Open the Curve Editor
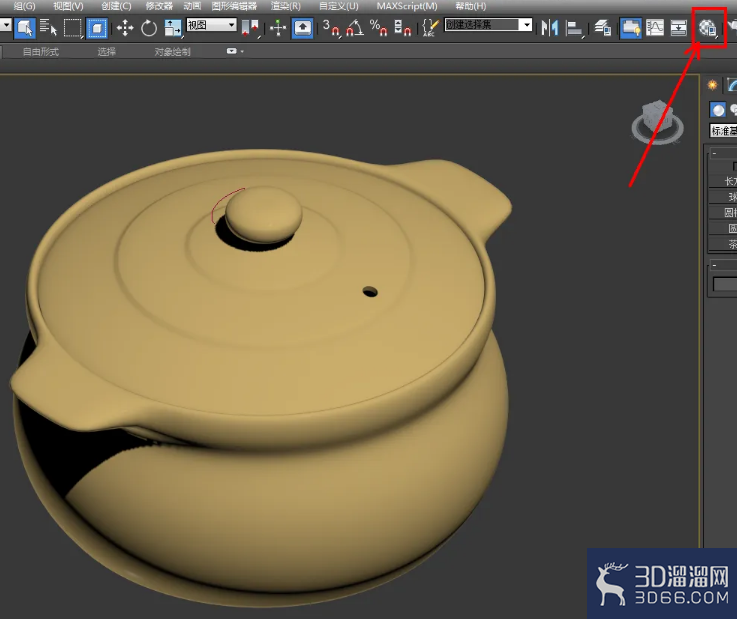 (654, 28)
